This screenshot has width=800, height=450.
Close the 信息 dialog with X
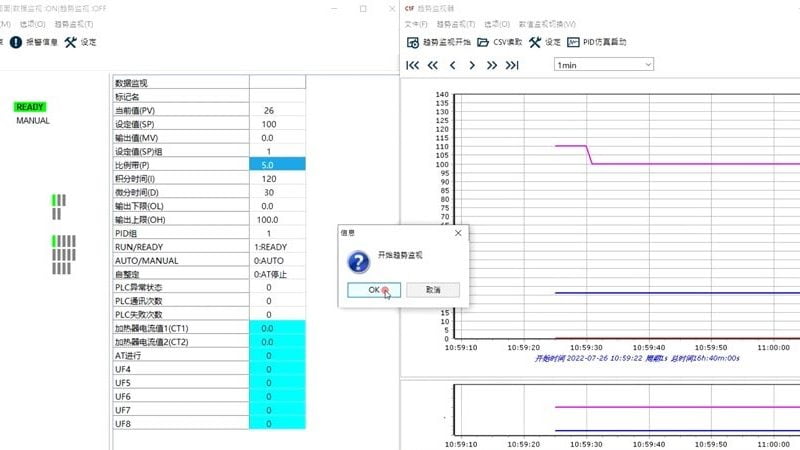click(x=458, y=232)
